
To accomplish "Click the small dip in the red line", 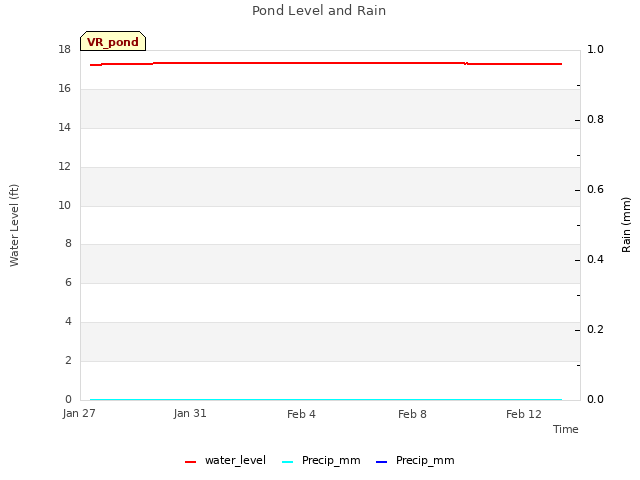I will point(466,64).
